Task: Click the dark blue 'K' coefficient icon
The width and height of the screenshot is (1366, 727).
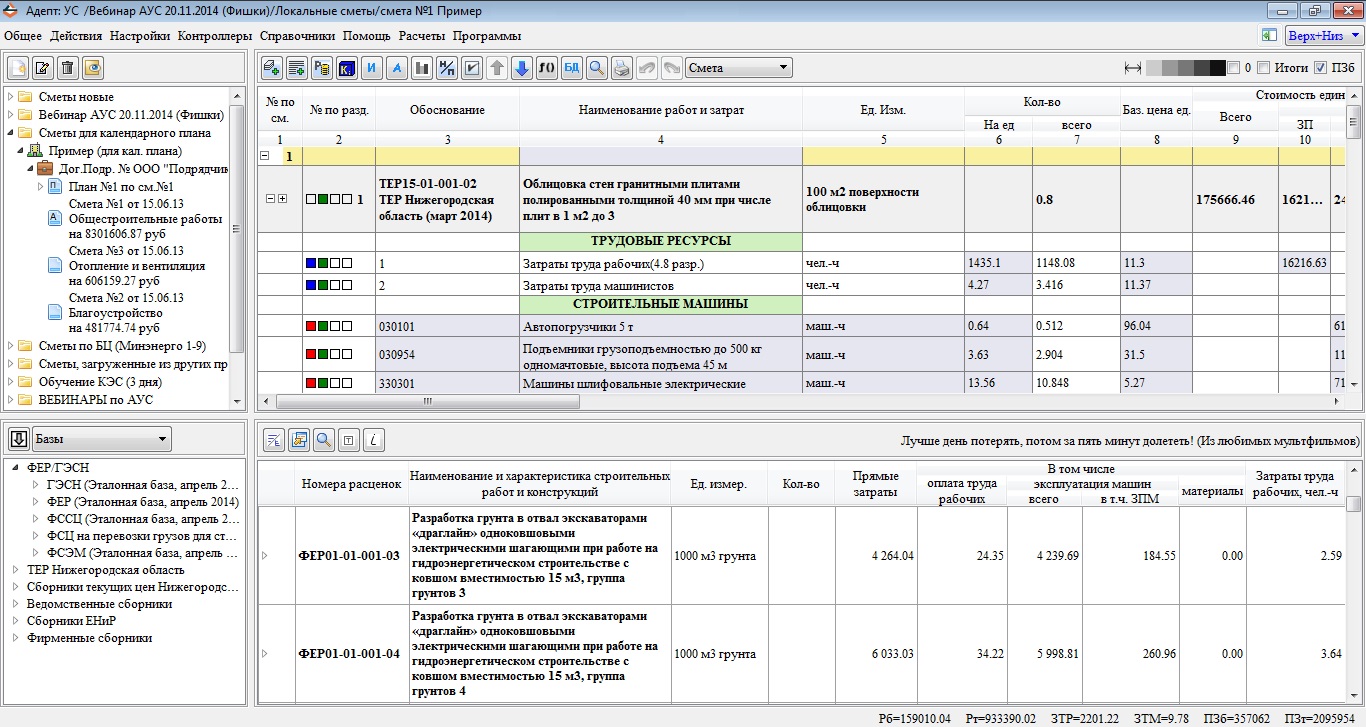Action: 347,68
